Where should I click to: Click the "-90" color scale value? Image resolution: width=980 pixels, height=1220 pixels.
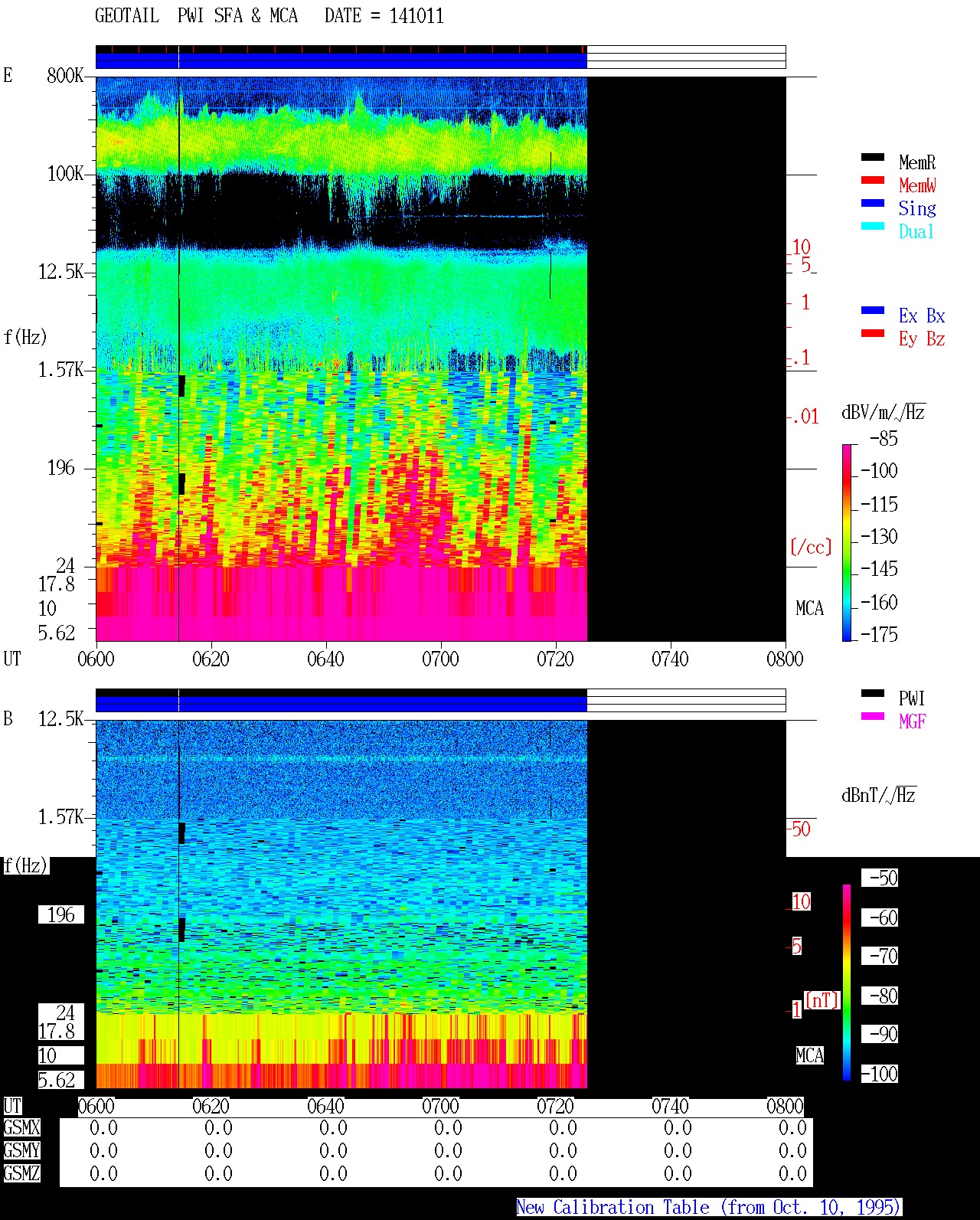880,1034
